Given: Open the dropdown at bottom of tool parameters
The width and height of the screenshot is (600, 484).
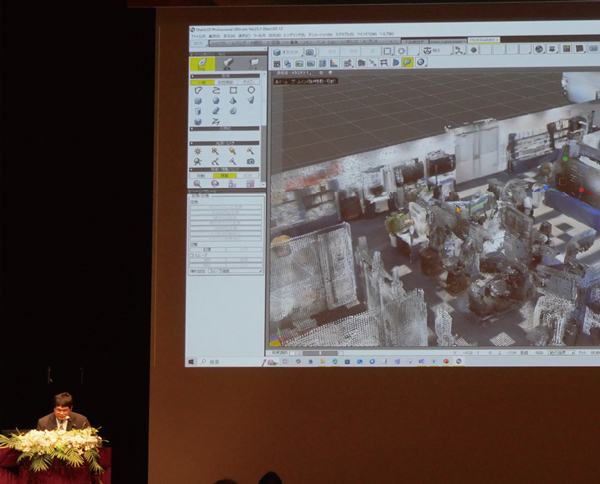Looking at the screenshot, I should click(235, 271).
